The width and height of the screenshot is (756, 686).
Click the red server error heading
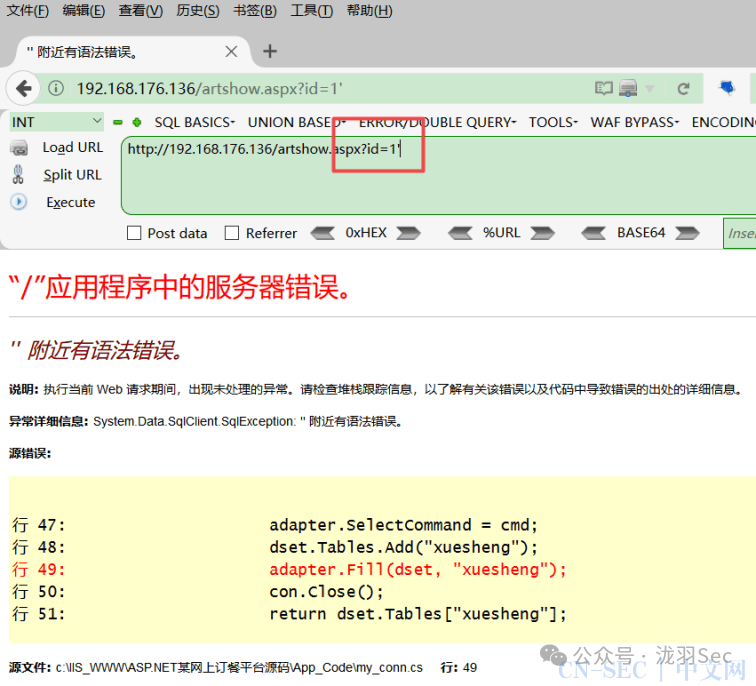pyautogui.click(x=180, y=287)
